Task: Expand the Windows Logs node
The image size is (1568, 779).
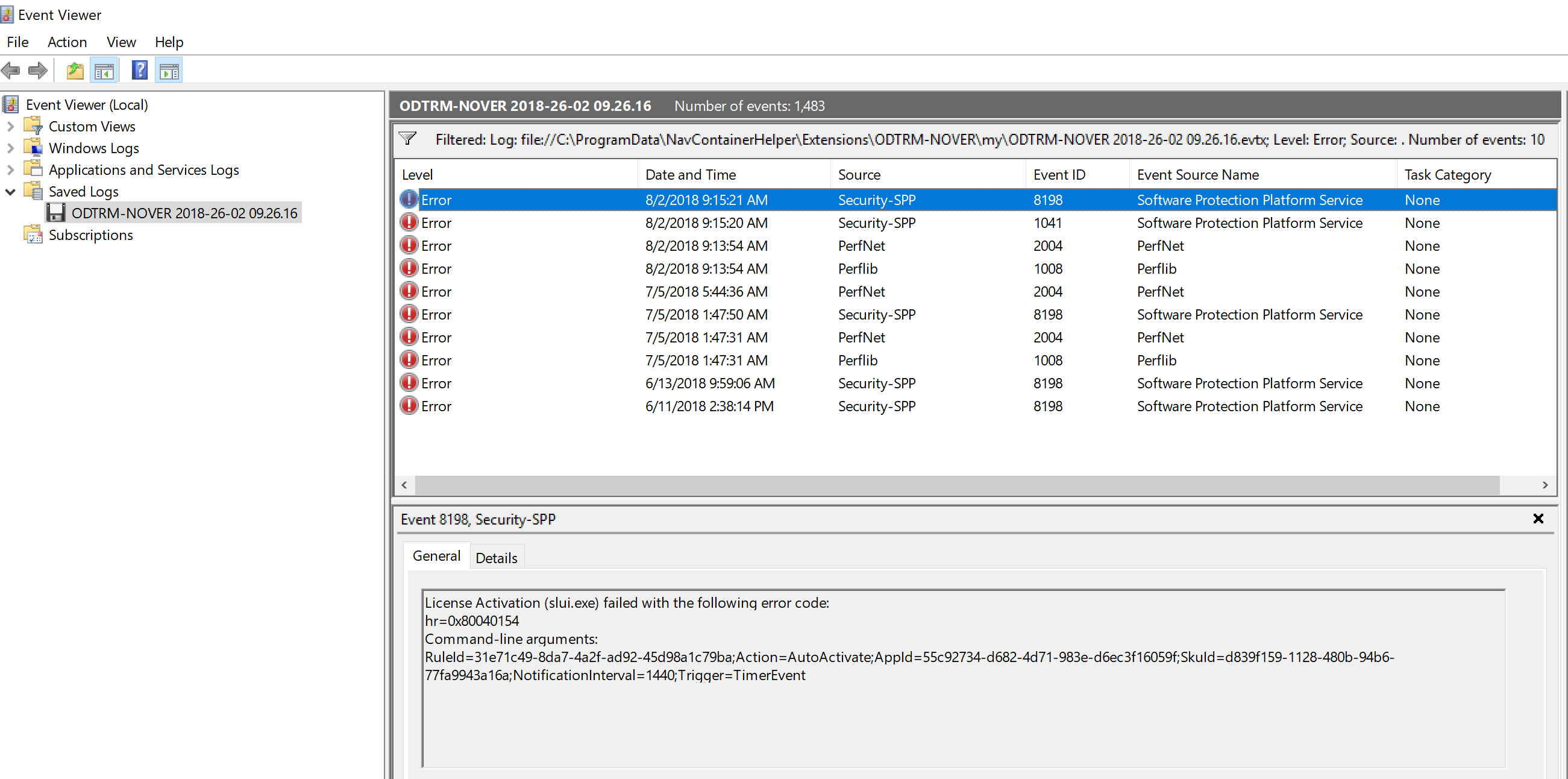Action: [x=10, y=147]
